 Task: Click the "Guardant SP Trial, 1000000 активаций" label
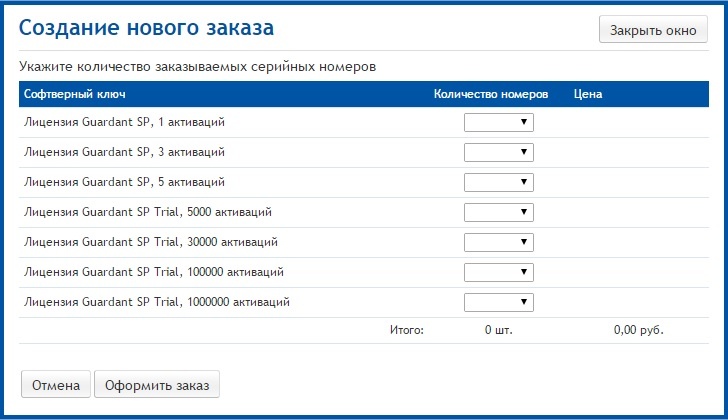click(157, 302)
